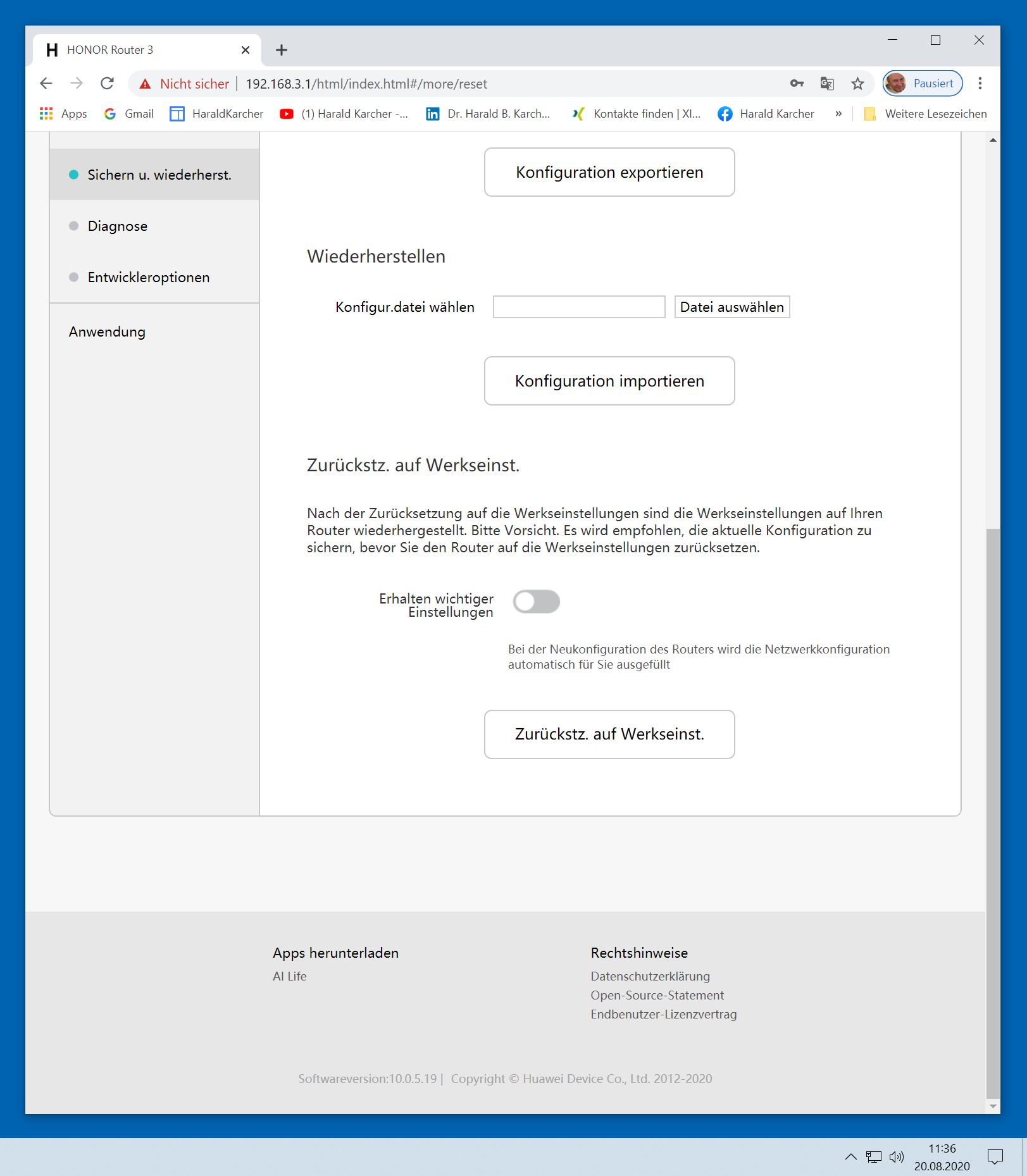Image resolution: width=1027 pixels, height=1176 pixels.
Task: Open the LinkedIn Dr. Harald B. Karch bookmark
Action: [488, 114]
